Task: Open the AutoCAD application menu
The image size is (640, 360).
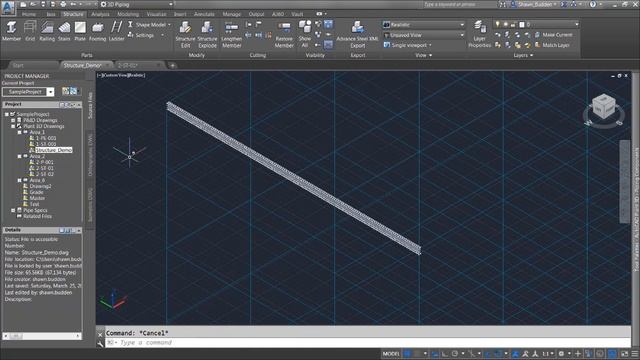Action: (x=8, y=7)
